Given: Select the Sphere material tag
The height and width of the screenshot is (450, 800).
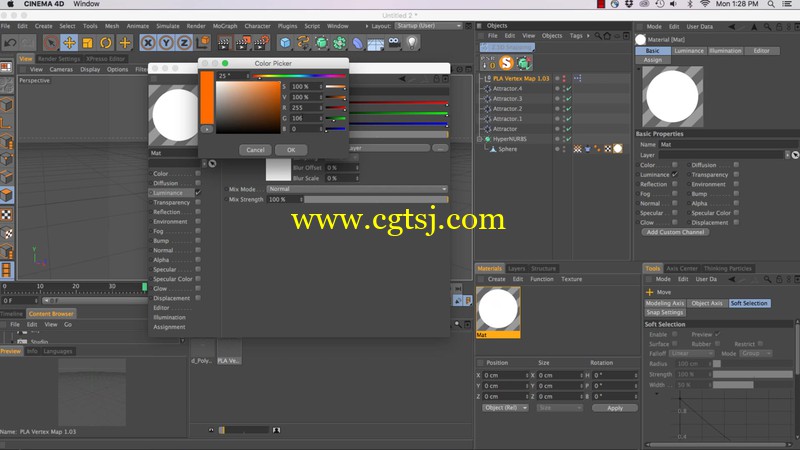Looking at the screenshot, I should click(618, 149).
